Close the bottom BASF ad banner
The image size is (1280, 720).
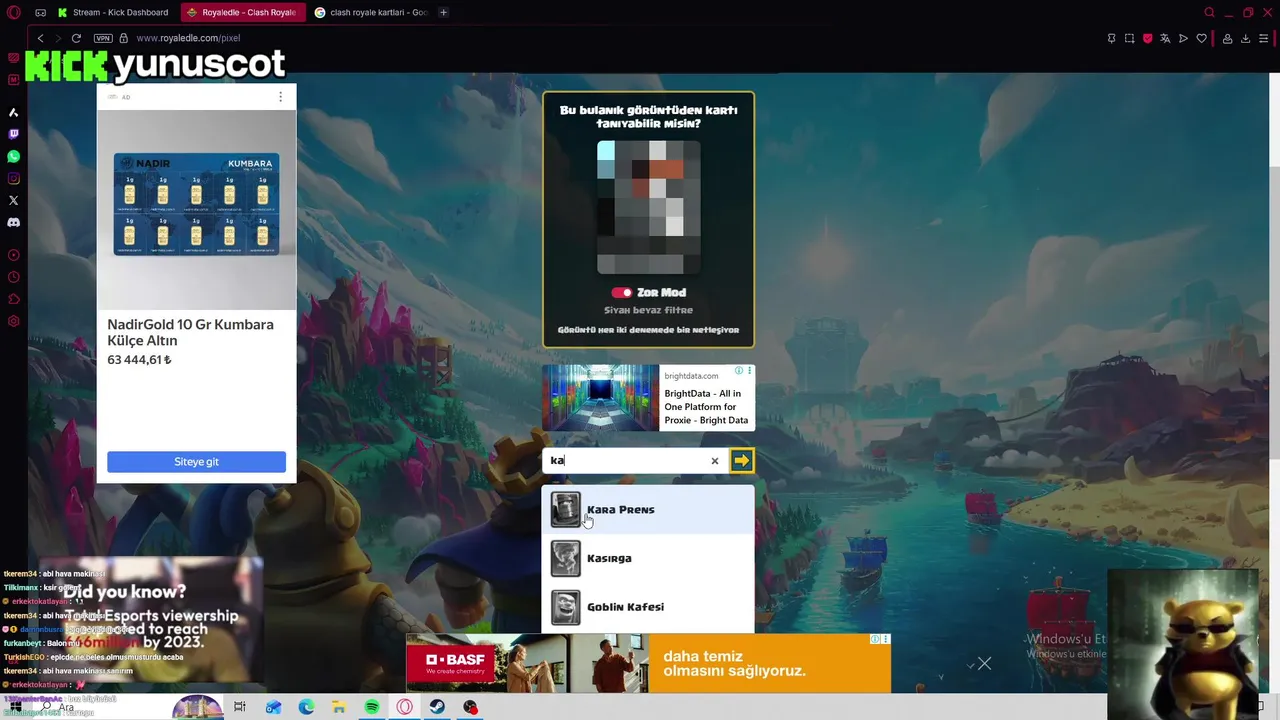pos(984,663)
